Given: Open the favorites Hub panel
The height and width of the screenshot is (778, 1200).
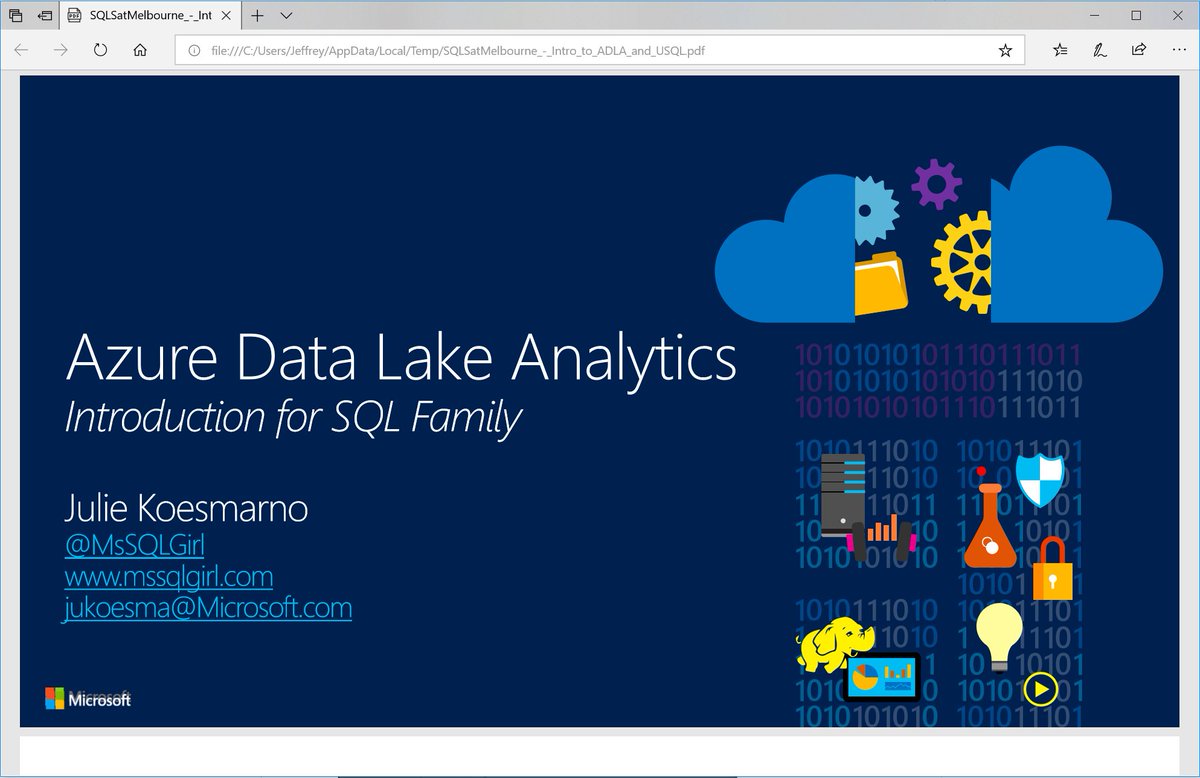Looking at the screenshot, I should click(x=1060, y=50).
